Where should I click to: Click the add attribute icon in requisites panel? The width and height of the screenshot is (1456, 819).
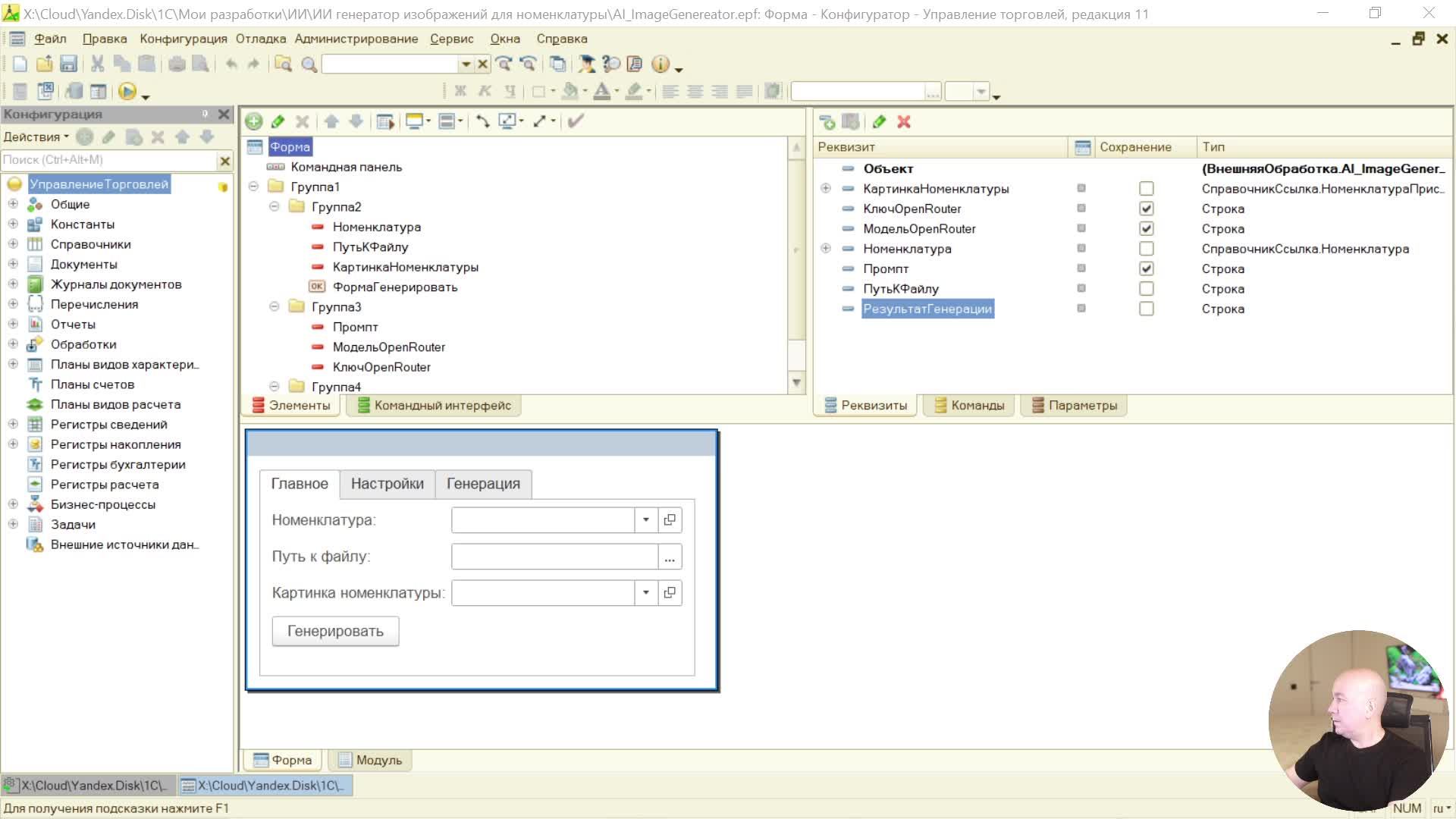point(827,122)
